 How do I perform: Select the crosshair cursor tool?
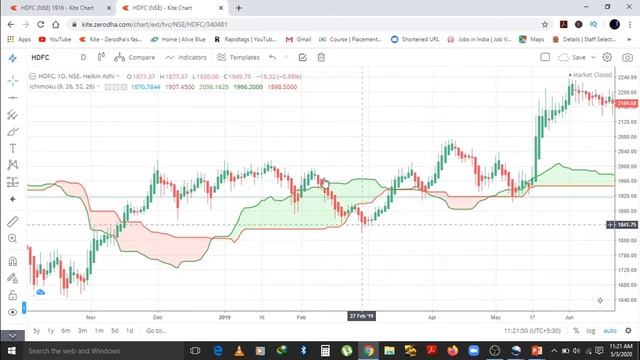[x=13, y=80]
